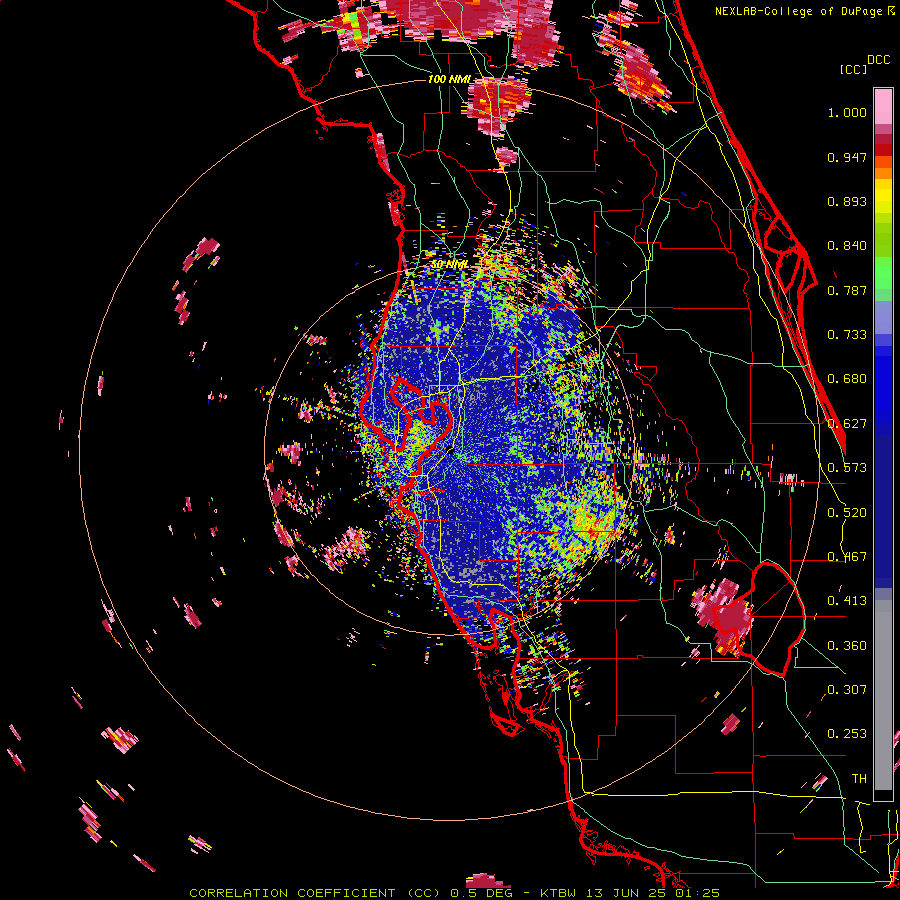Select the 0.253 legend value
This screenshot has height=900, width=900.
pyautogui.click(x=847, y=734)
